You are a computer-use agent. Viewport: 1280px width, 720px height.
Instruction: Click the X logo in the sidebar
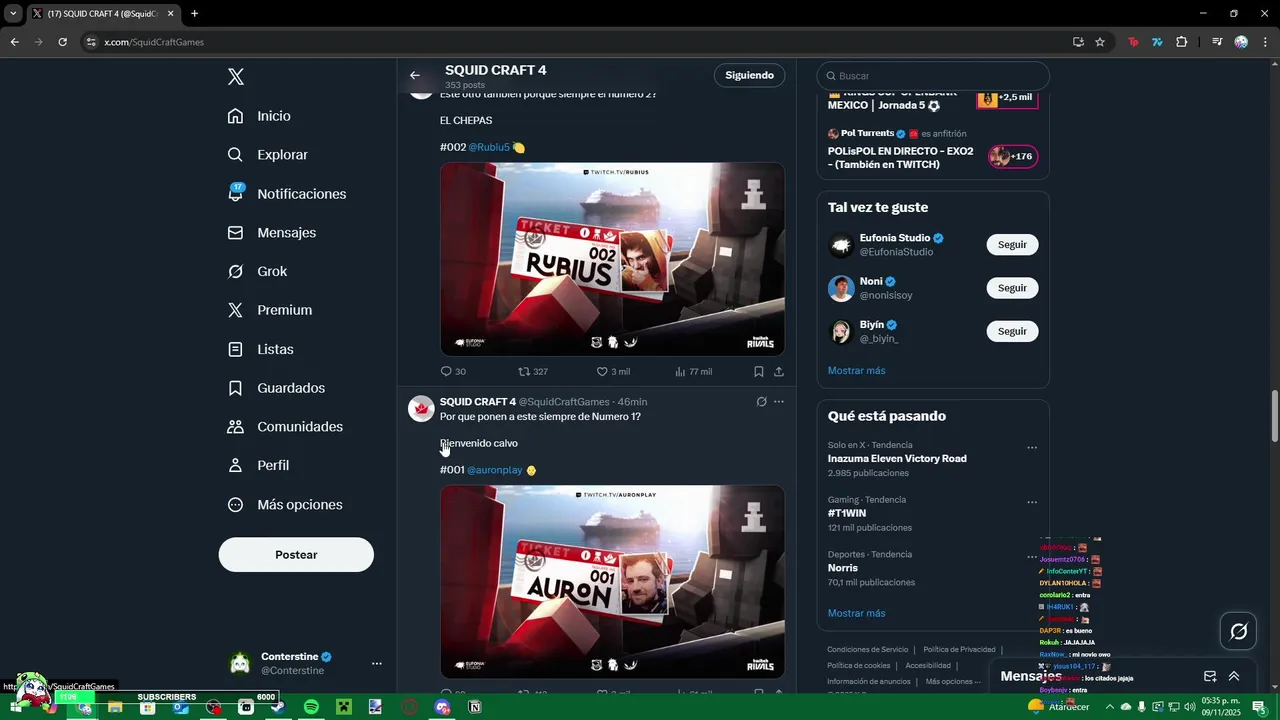tap(236, 77)
